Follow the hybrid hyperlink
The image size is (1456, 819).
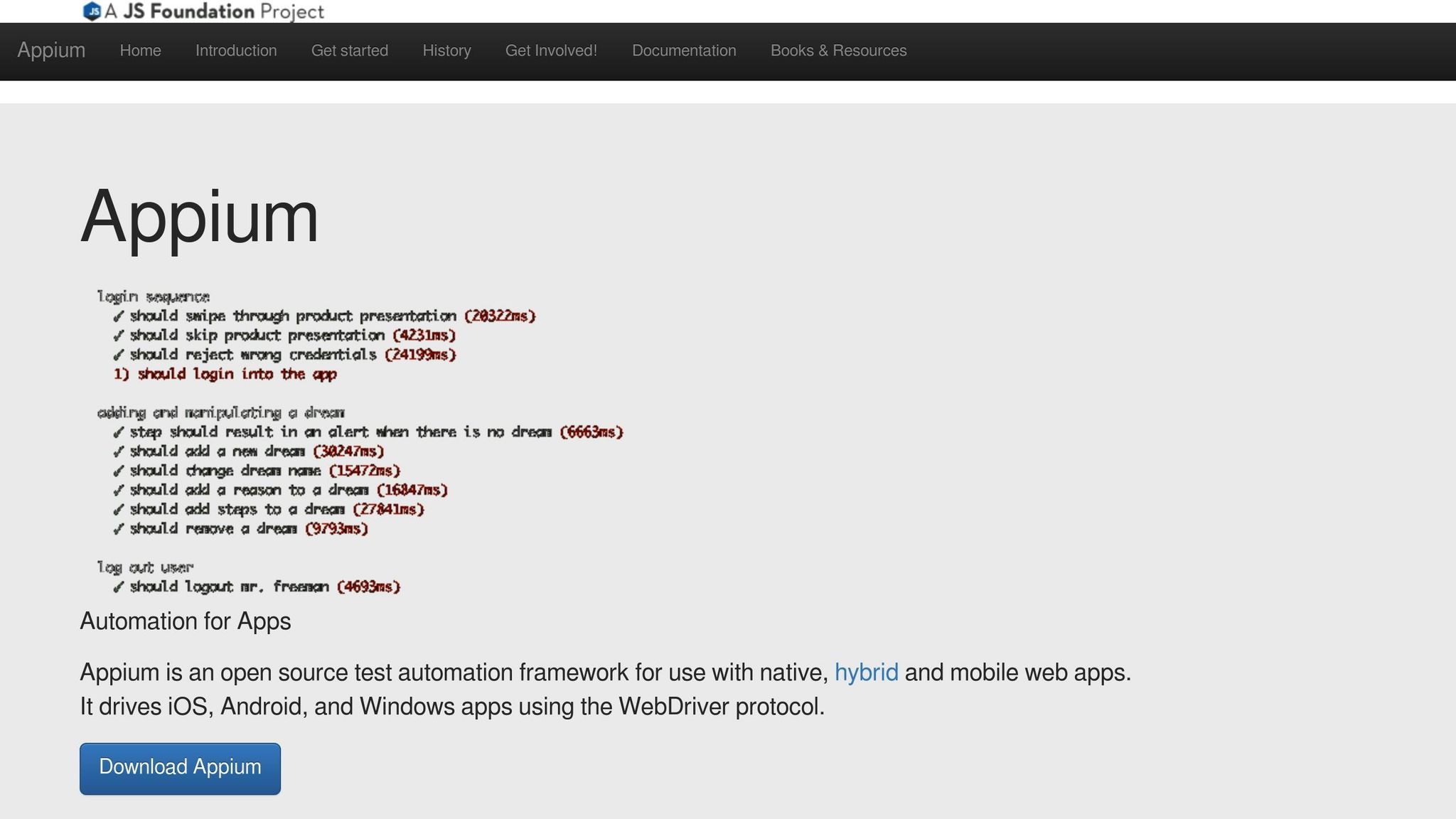click(866, 673)
